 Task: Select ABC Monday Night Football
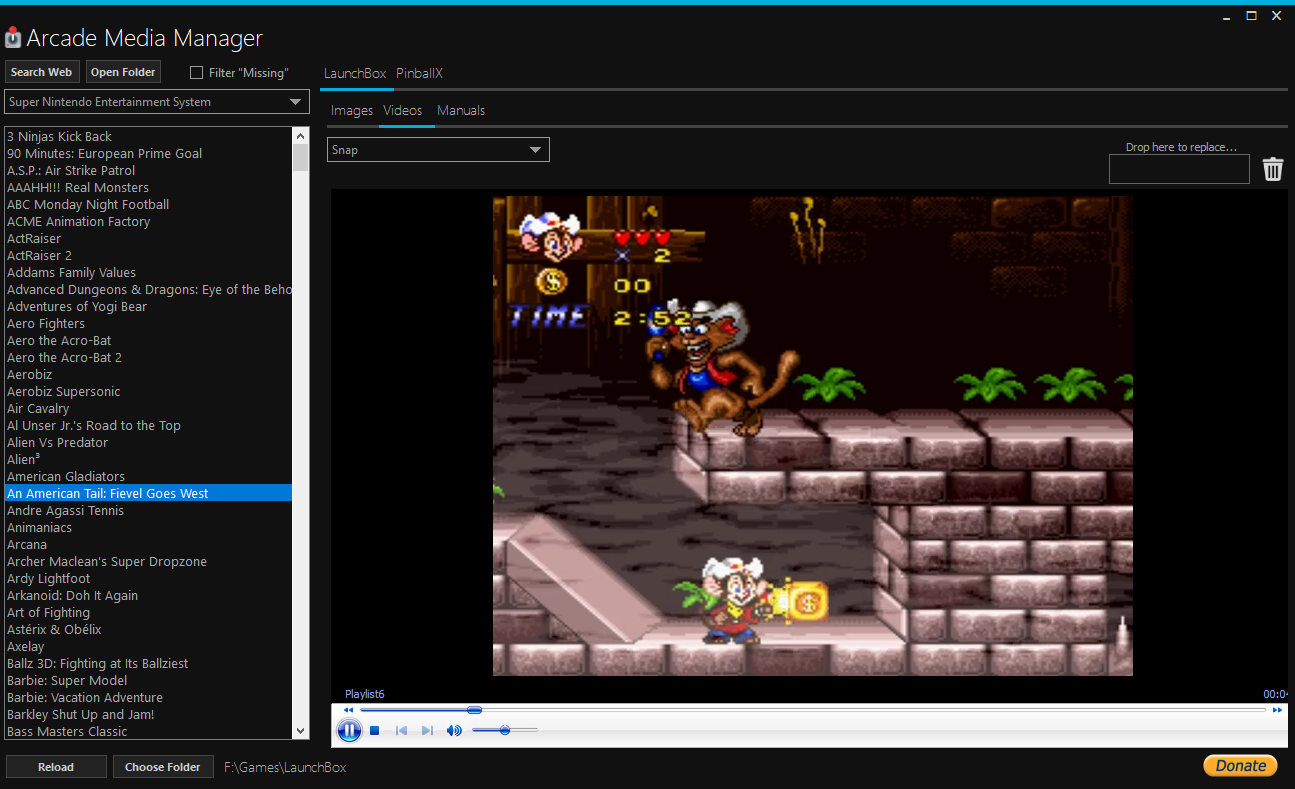[149, 204]
